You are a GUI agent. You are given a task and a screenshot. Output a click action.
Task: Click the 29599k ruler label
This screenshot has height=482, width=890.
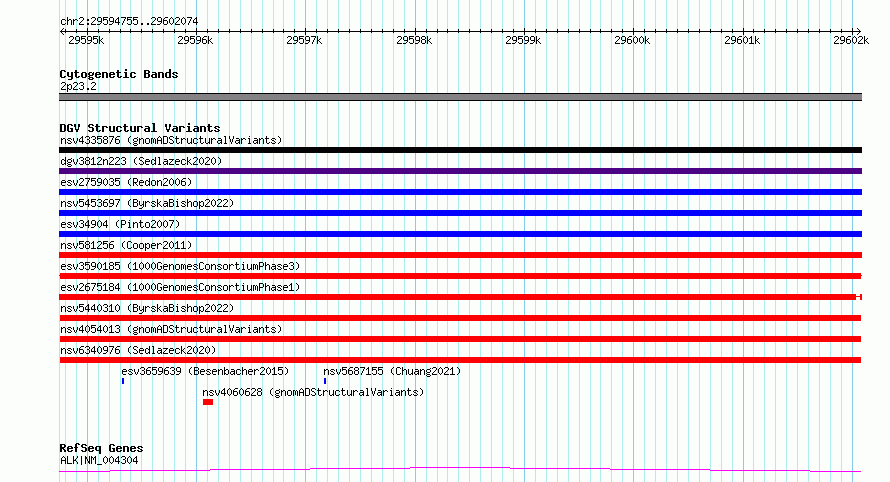[x=523, y=40]
